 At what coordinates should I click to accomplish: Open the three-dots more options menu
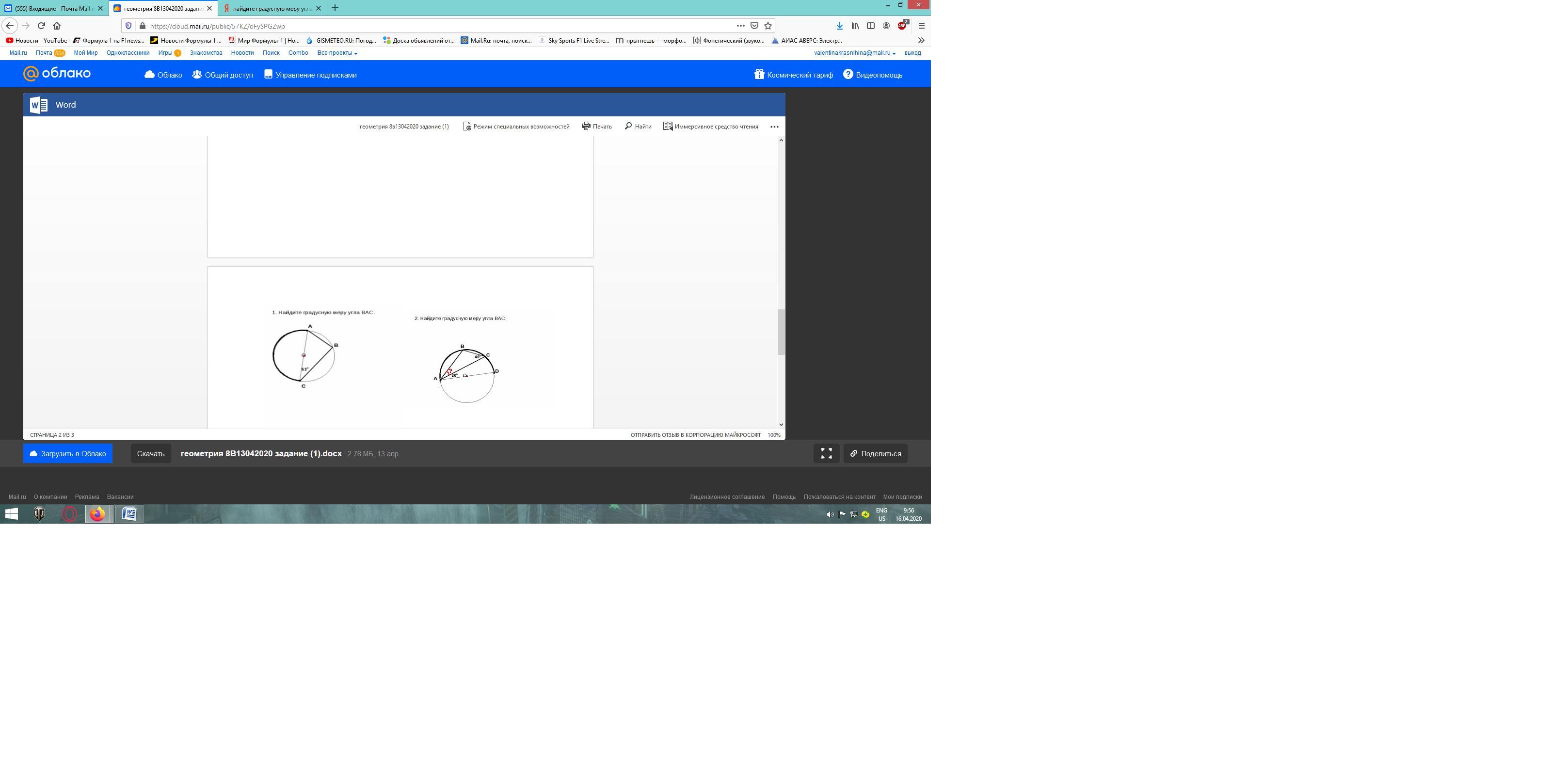click(x=774, y=127)
